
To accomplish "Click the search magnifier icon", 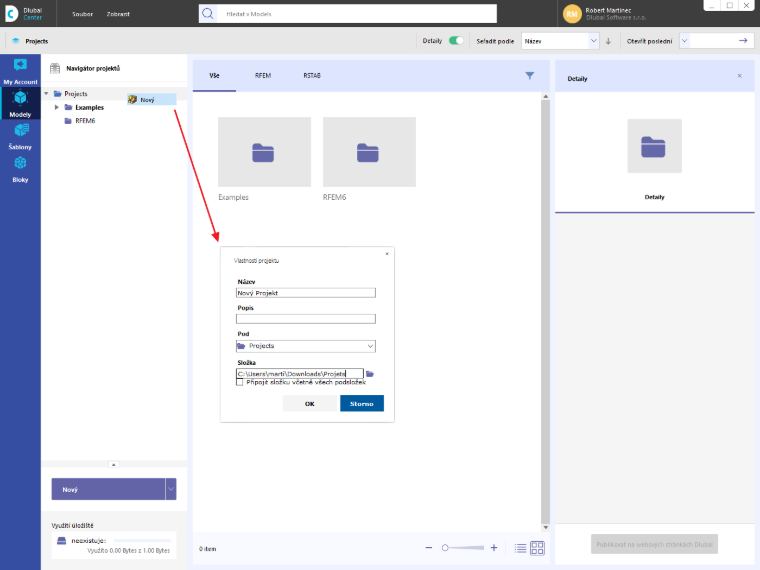I will pyautogui.click(x=208, y=14).
